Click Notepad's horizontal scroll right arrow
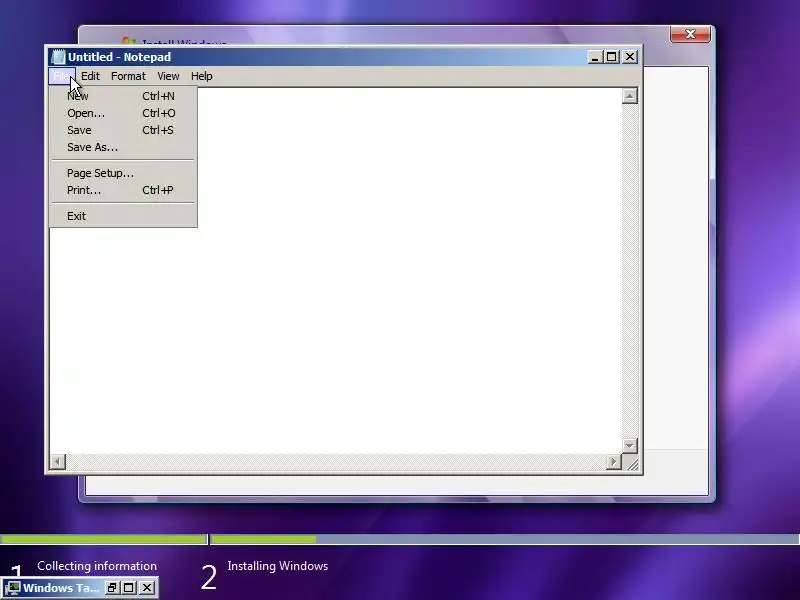Viewport: 800px width, 600px height. pyautogui.click(x=613, y=462)
